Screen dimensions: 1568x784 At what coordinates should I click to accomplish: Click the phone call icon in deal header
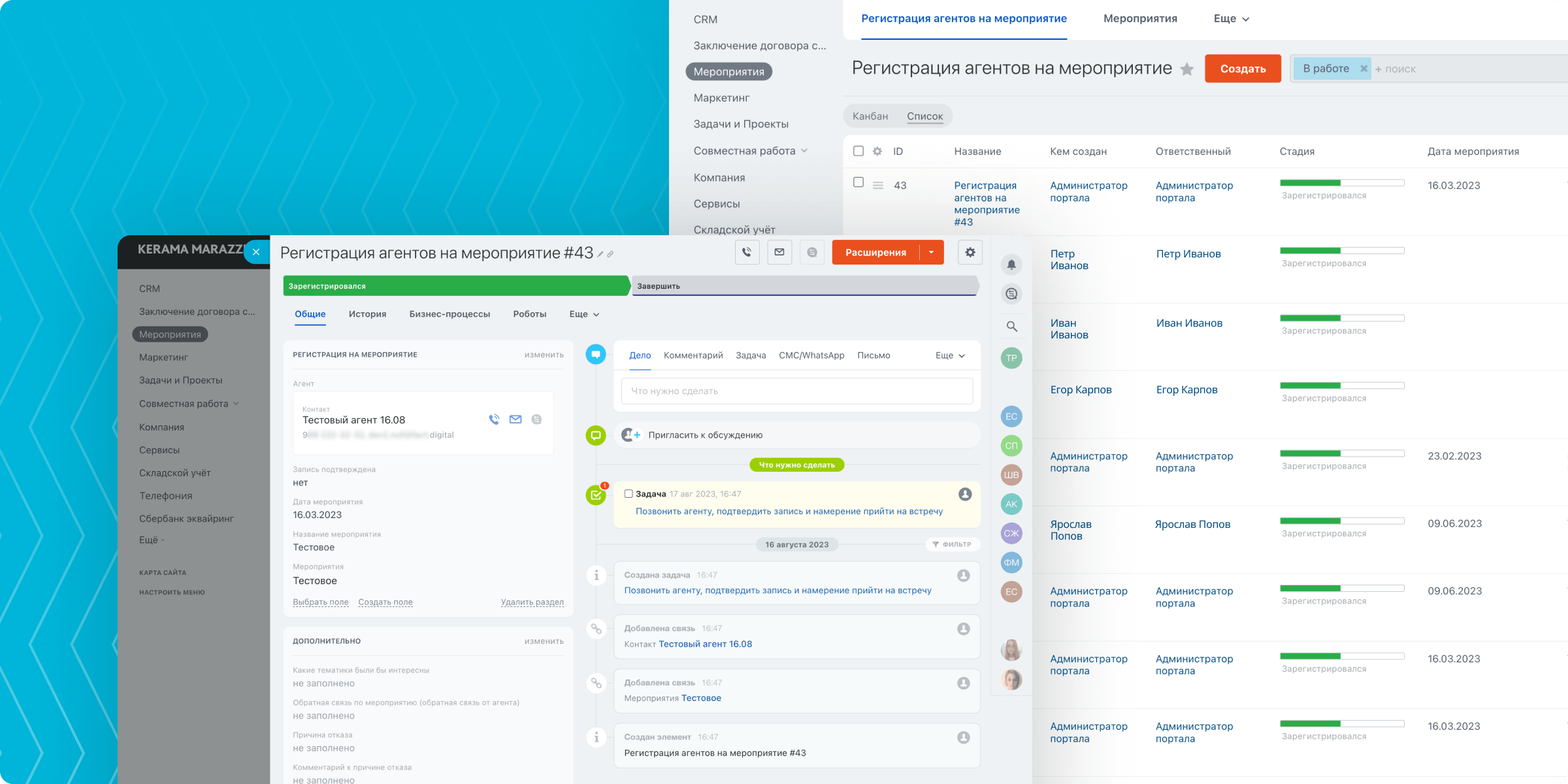[747, 252]
